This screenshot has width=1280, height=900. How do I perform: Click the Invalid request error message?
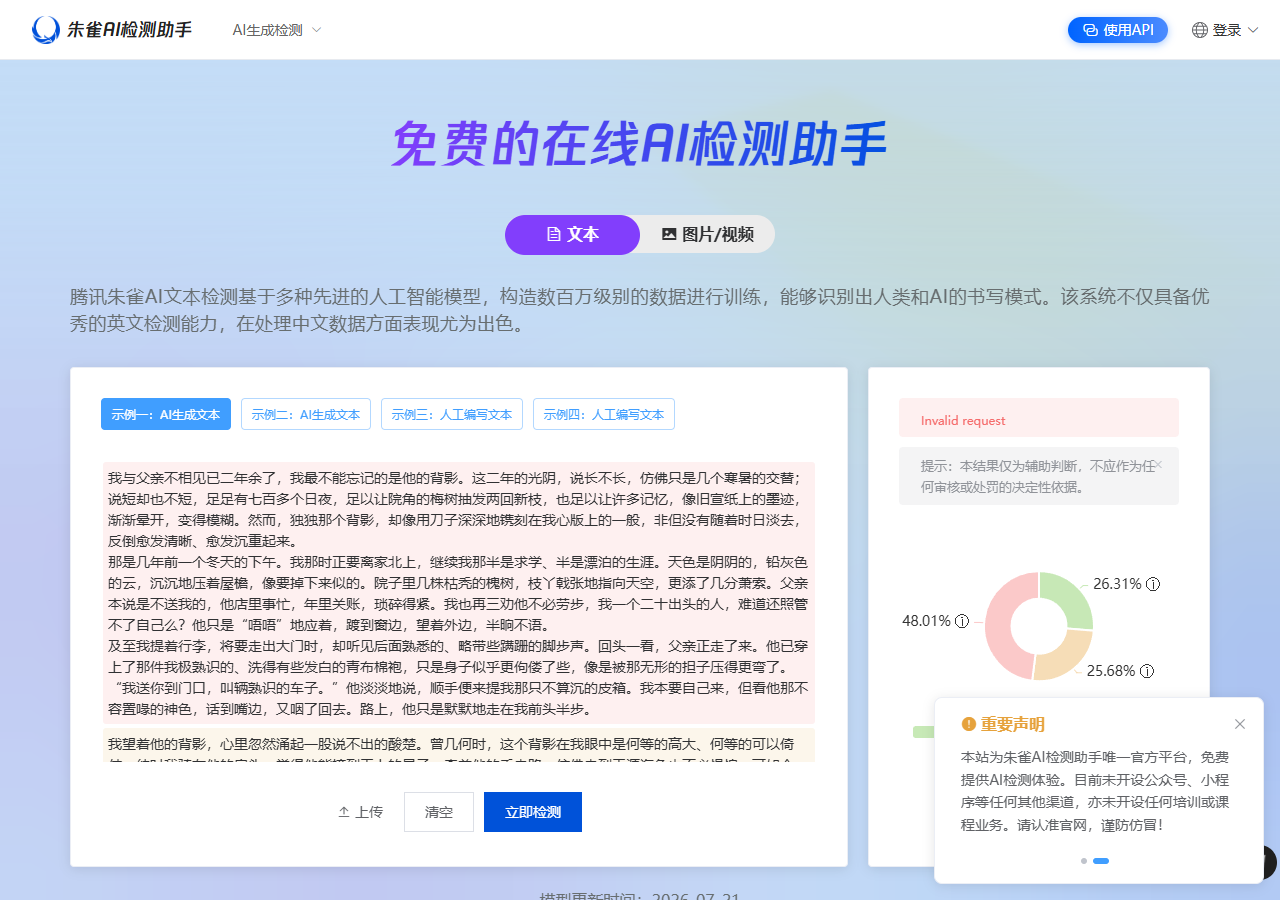click(x=1039, y=417)
